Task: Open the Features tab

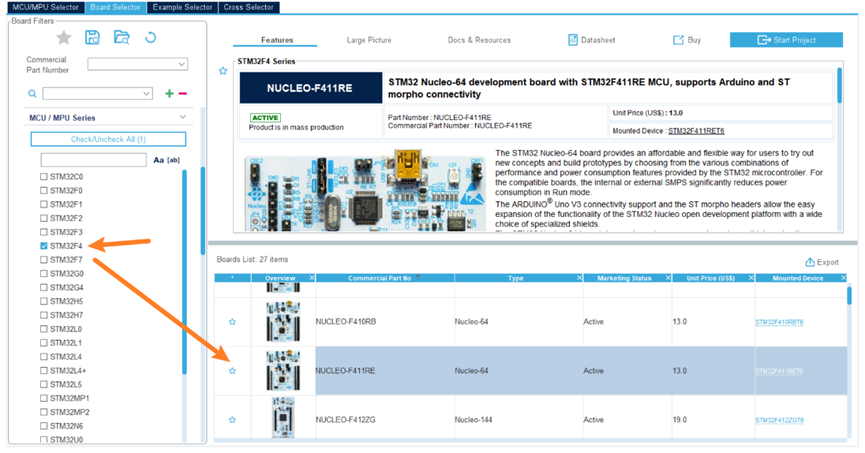Action: click(x=276, y=40)
